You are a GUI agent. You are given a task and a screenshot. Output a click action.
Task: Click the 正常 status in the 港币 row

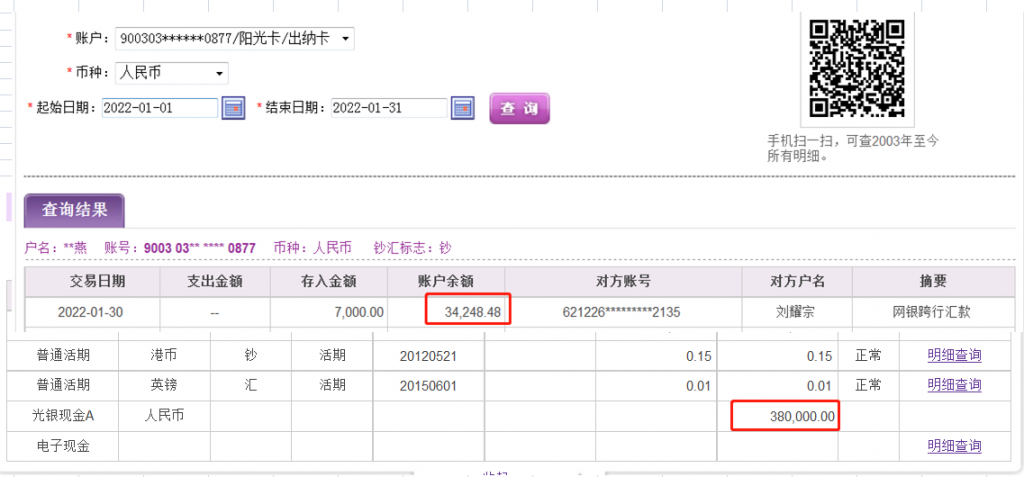(x=869, y=355)
